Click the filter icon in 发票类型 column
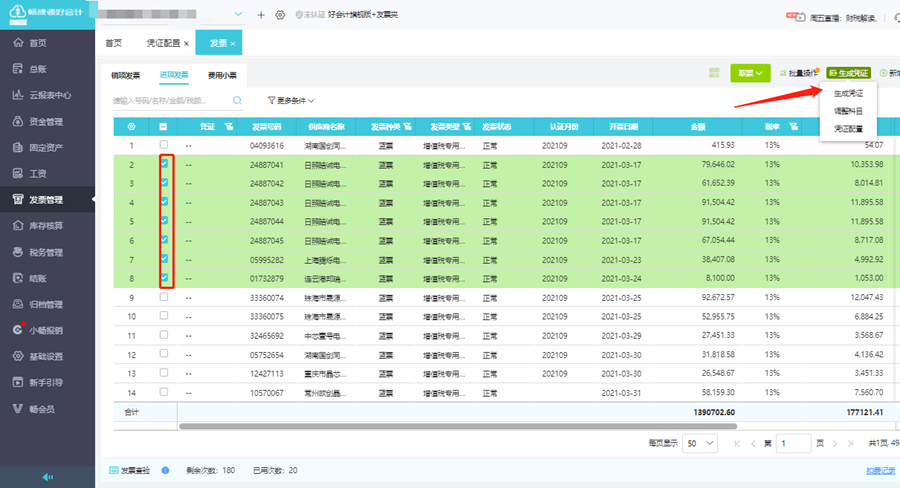Viewport: 900px width, 488px height. (466, 127)
